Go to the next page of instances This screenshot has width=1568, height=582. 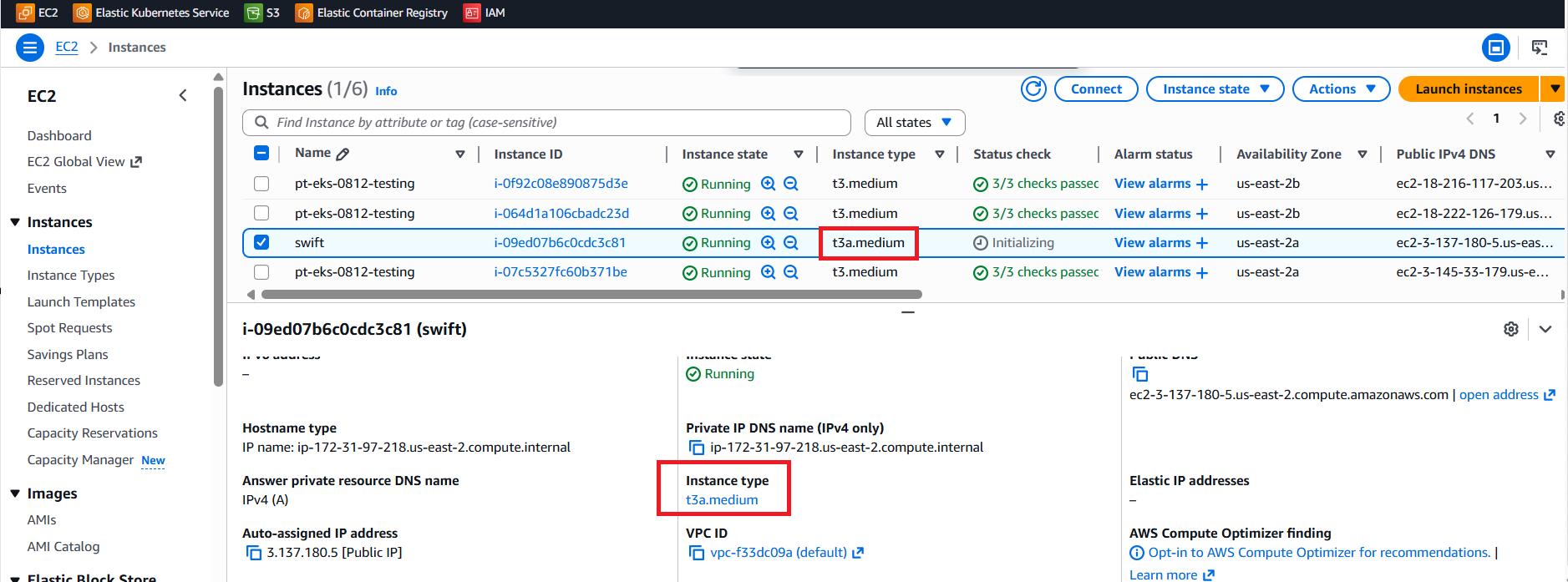pyautogui.click(x=1523, y=119)
